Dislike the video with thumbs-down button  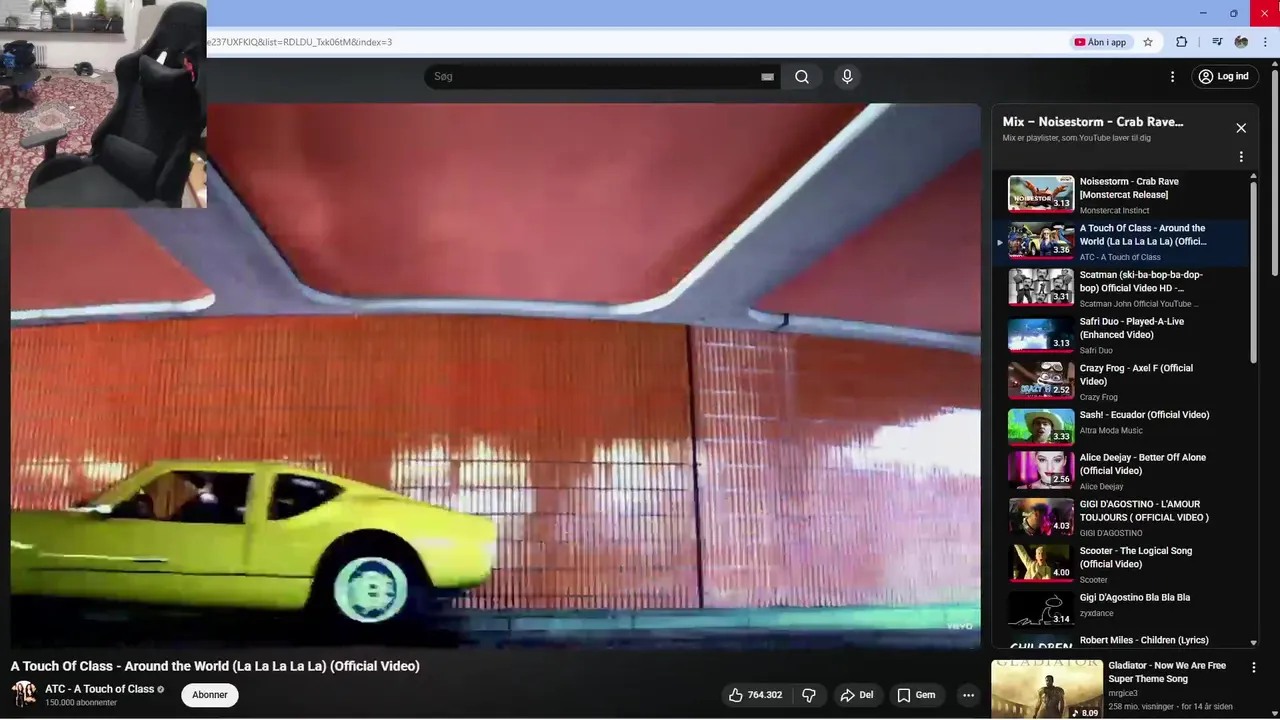coord(809,695)
